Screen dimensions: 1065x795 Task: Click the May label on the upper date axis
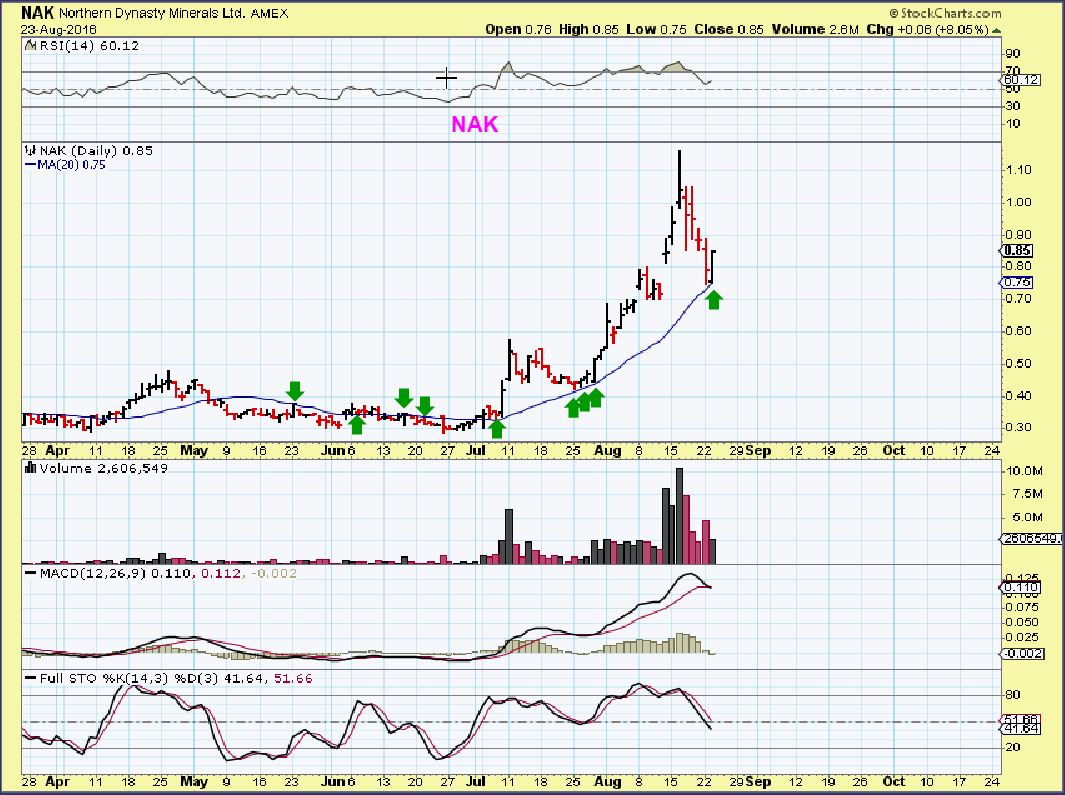[x=195, y=451]
